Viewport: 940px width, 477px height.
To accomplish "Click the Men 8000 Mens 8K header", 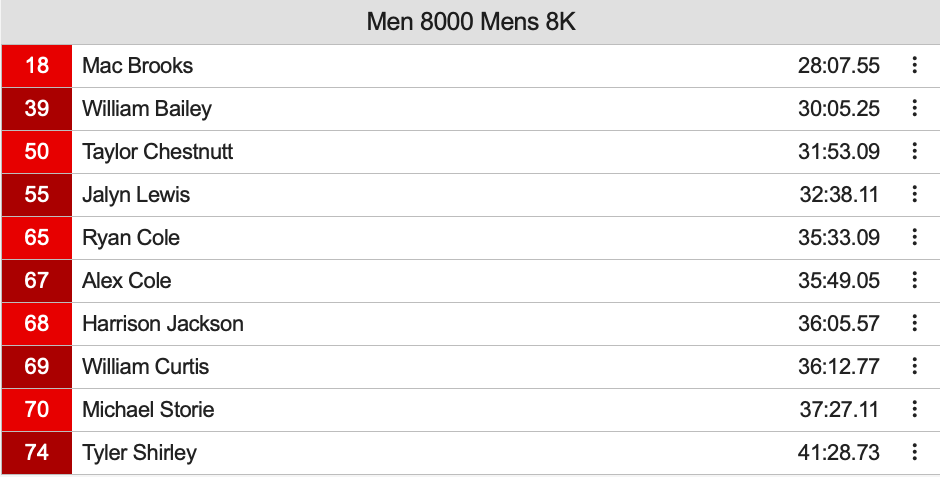I will (470, 22).
